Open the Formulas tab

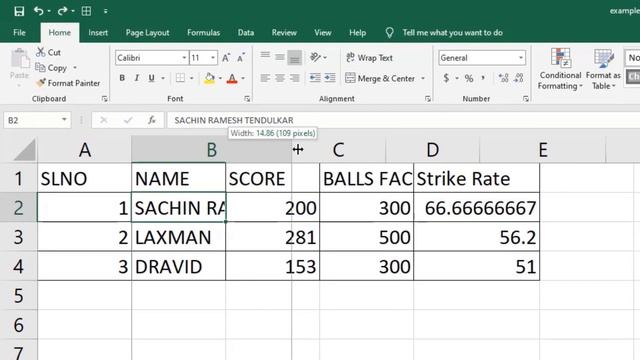tap(203, 33)
